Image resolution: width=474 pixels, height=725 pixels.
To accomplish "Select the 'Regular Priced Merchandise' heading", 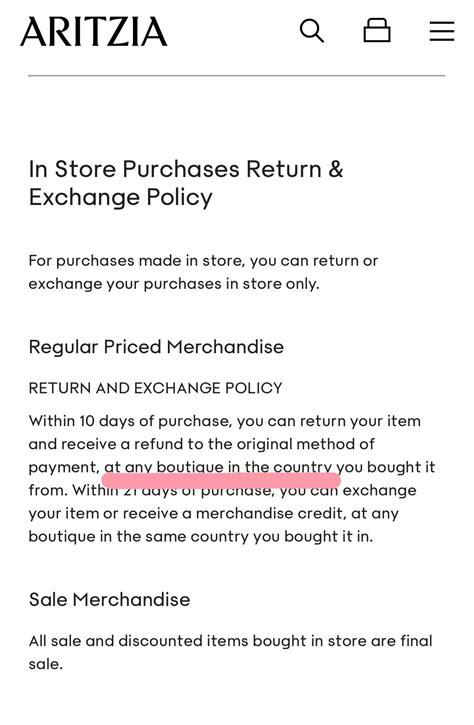I will click(x=156, y=347).
